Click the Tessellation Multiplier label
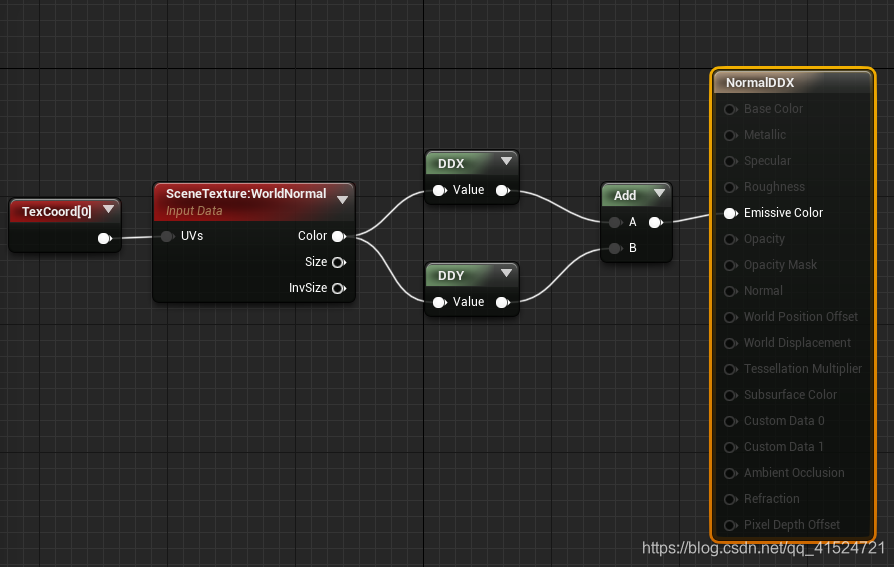894x567 pixels. (803, 368)
